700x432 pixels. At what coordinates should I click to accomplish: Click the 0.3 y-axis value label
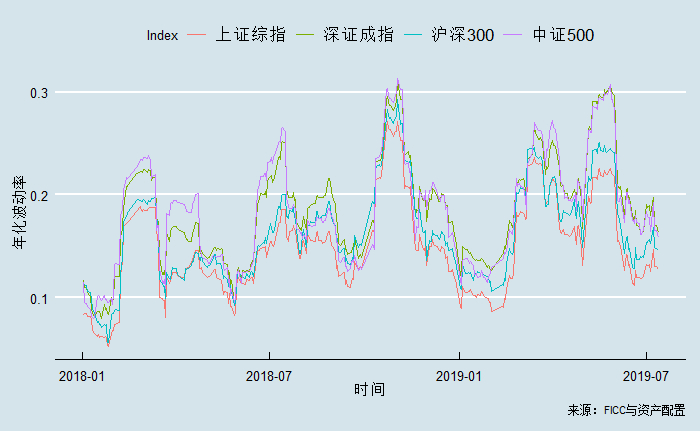coord(39,93)
